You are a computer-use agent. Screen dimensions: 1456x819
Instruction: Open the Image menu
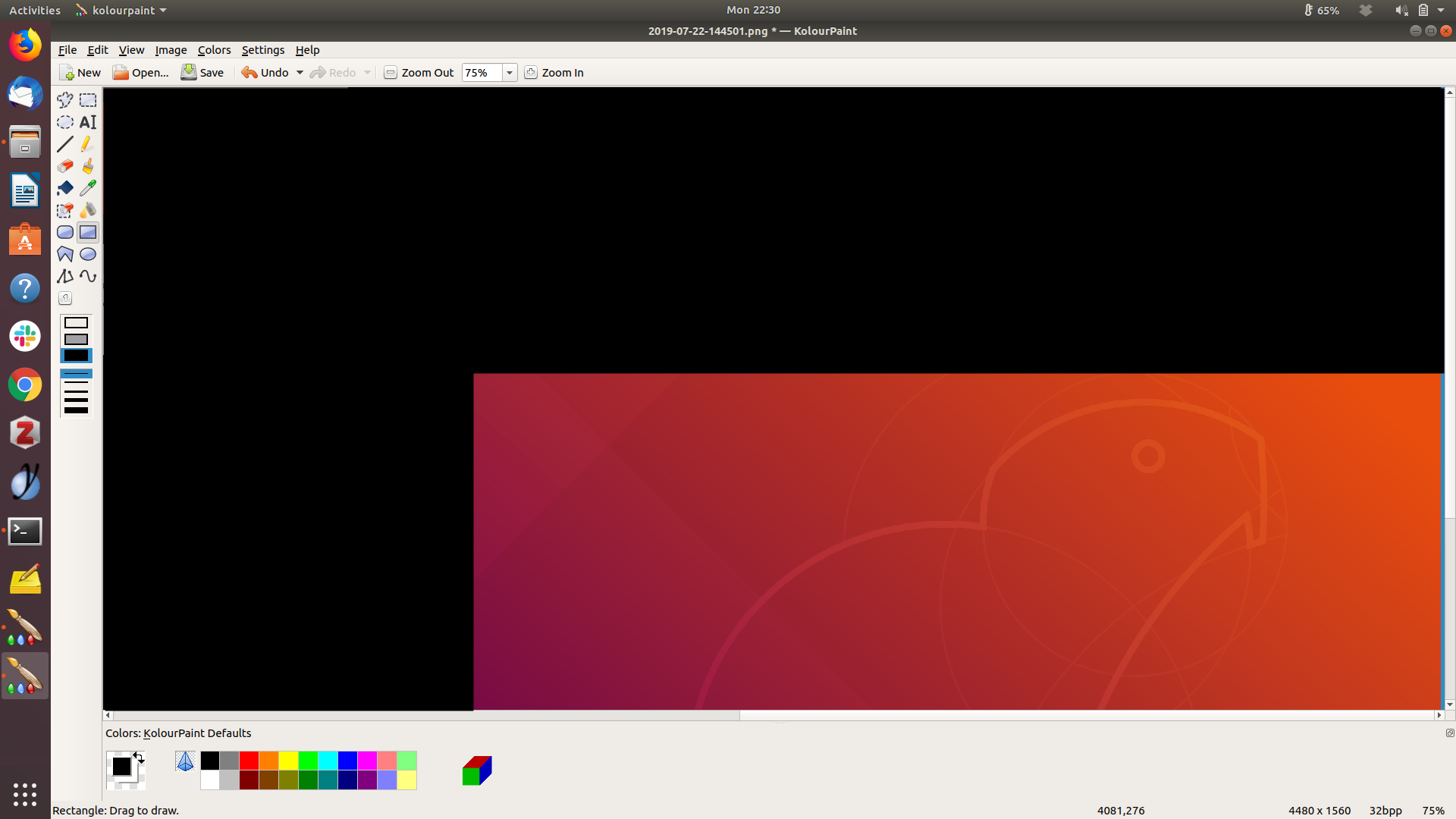[x=171, y=50]
